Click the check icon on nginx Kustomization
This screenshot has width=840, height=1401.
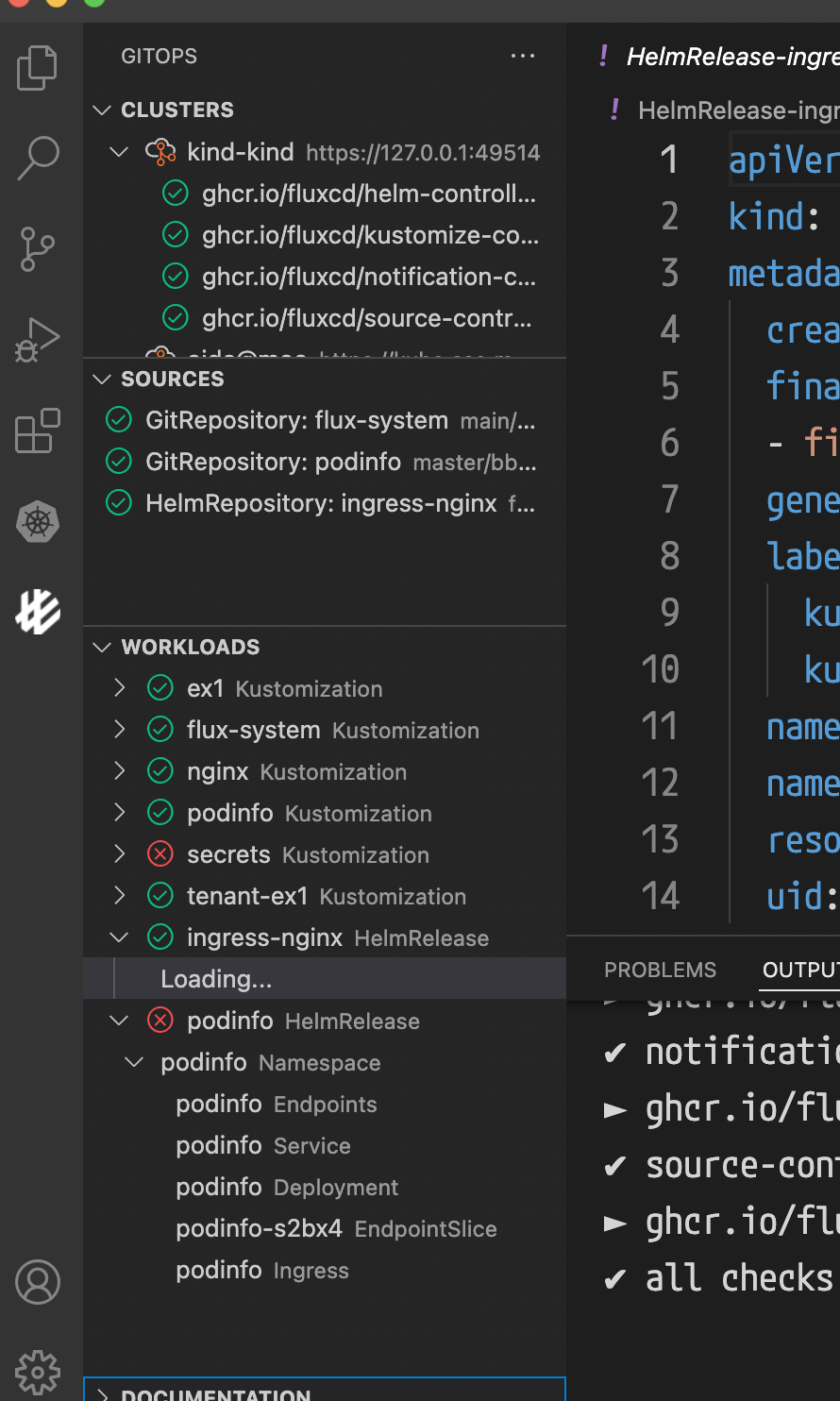pos(160,770)
